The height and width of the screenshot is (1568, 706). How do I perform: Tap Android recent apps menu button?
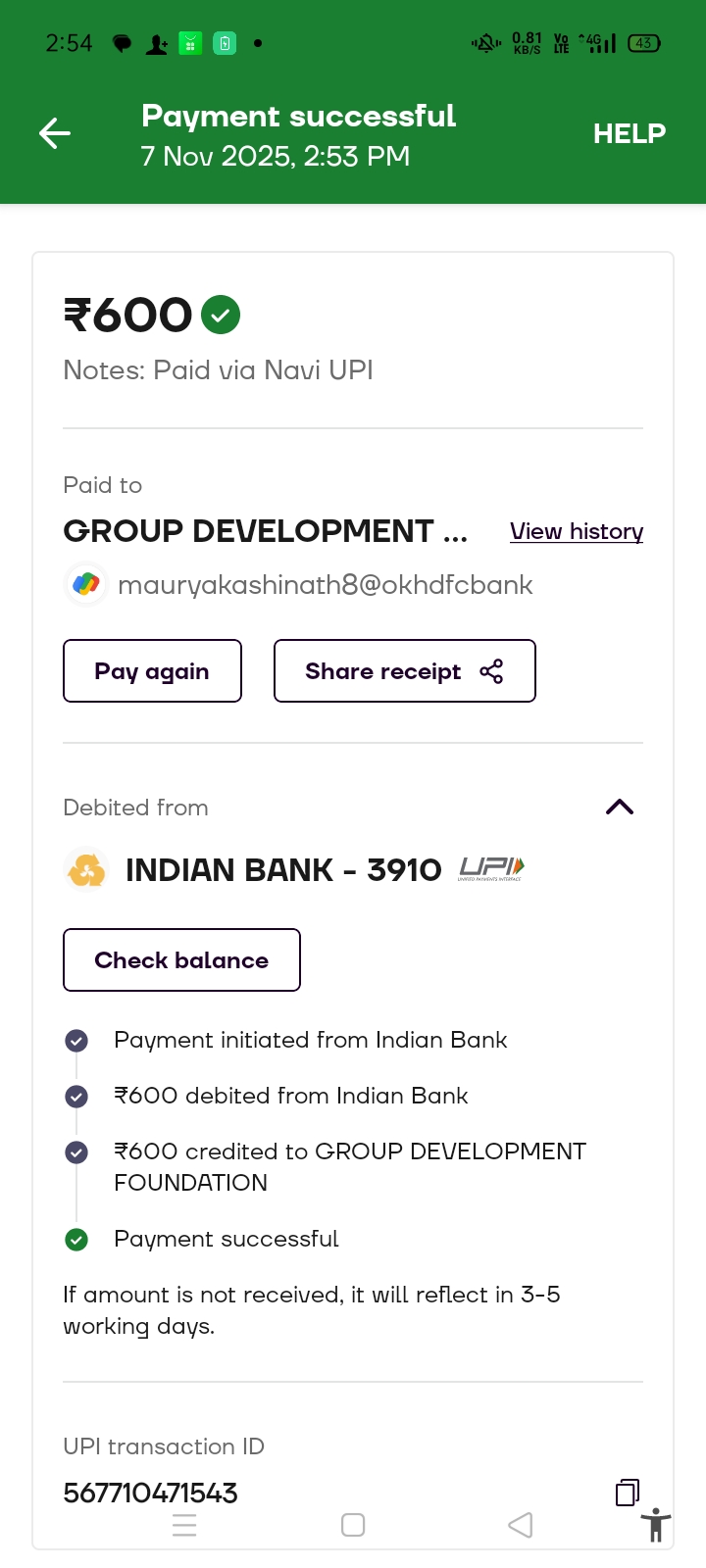184,1525
